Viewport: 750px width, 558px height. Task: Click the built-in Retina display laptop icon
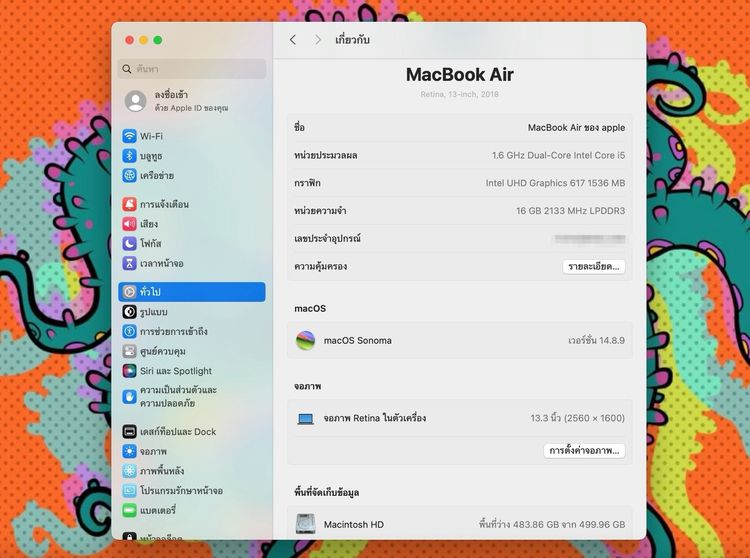coord(305,419)
